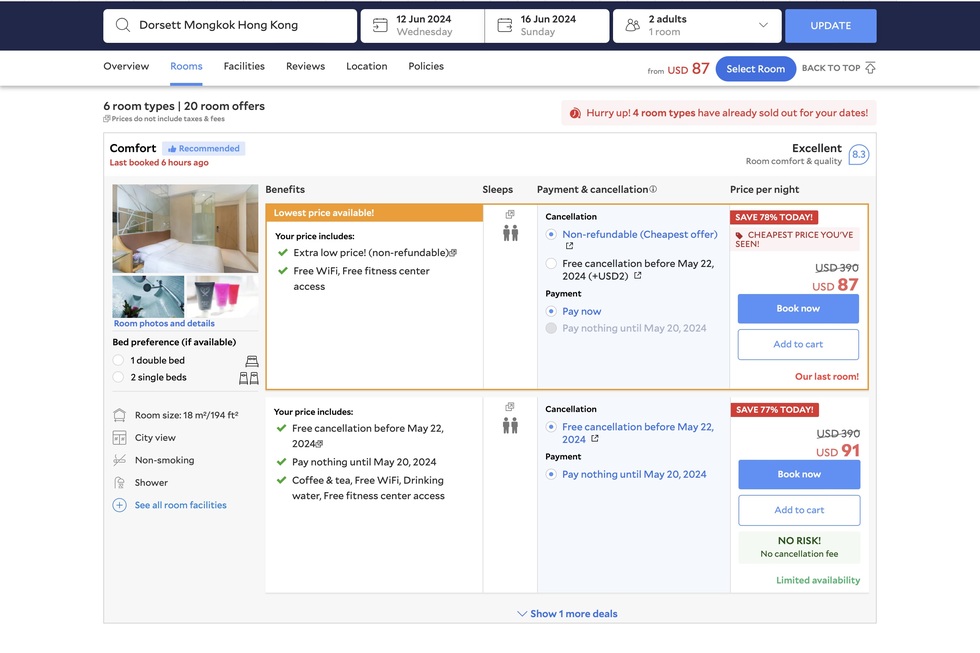This screenshot has height=653, width=980.
Task: Expand Show 1 more deals
Action: (568, 614)
